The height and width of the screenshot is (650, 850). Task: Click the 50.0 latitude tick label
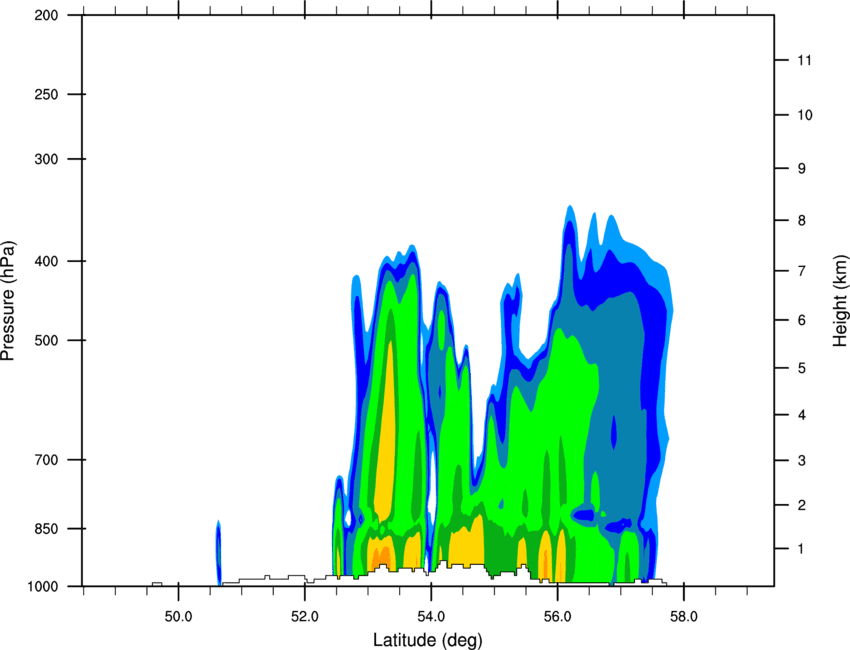pyautogui.click(x=178, y=617)
